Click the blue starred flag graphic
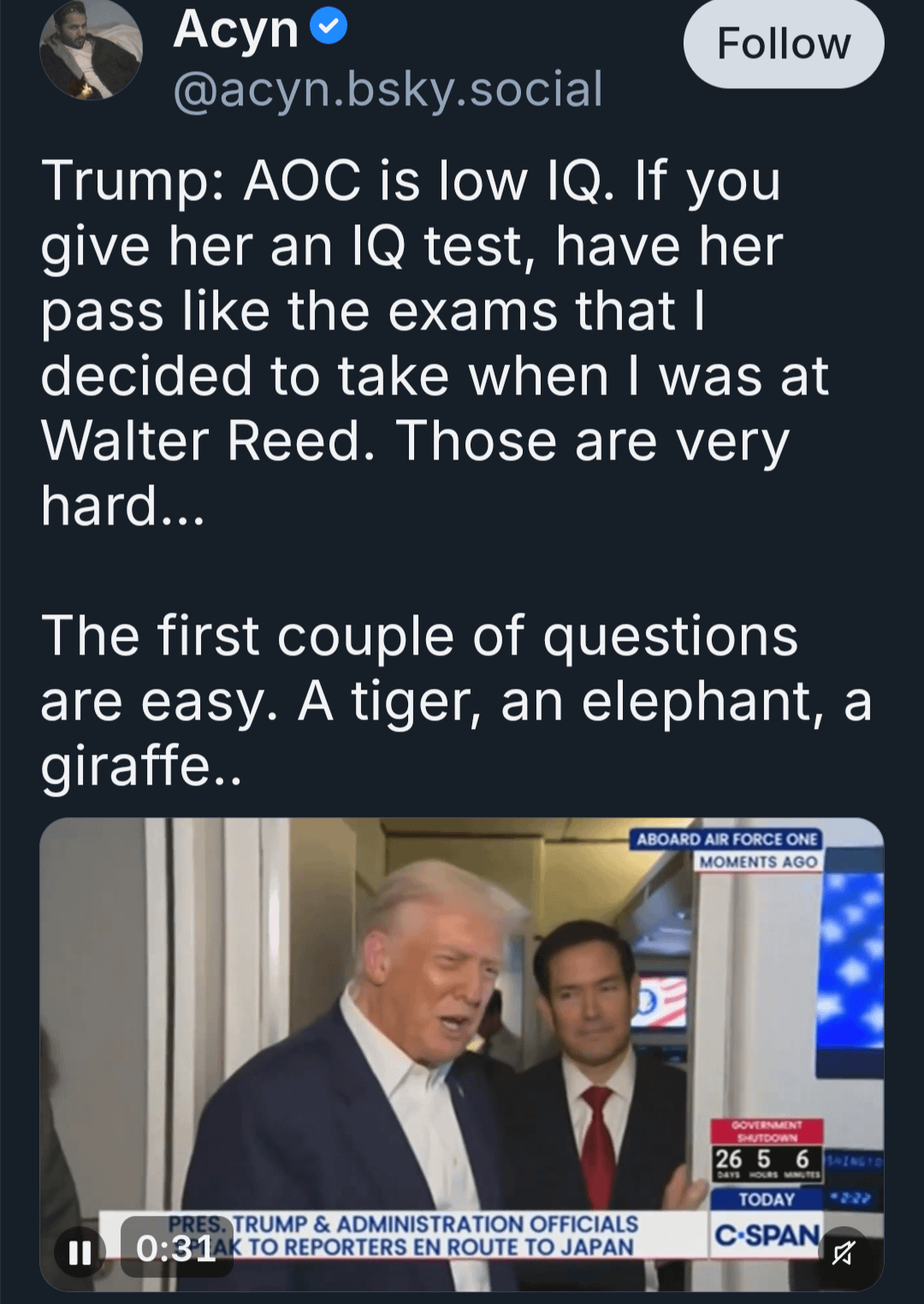Image resolution: width=924 pixels, height=1304 pixels. (x=850, y=967)
